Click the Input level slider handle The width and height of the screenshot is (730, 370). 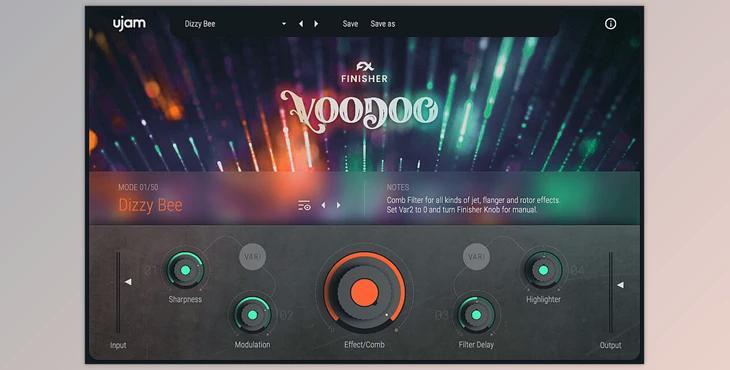coord(128,282)
